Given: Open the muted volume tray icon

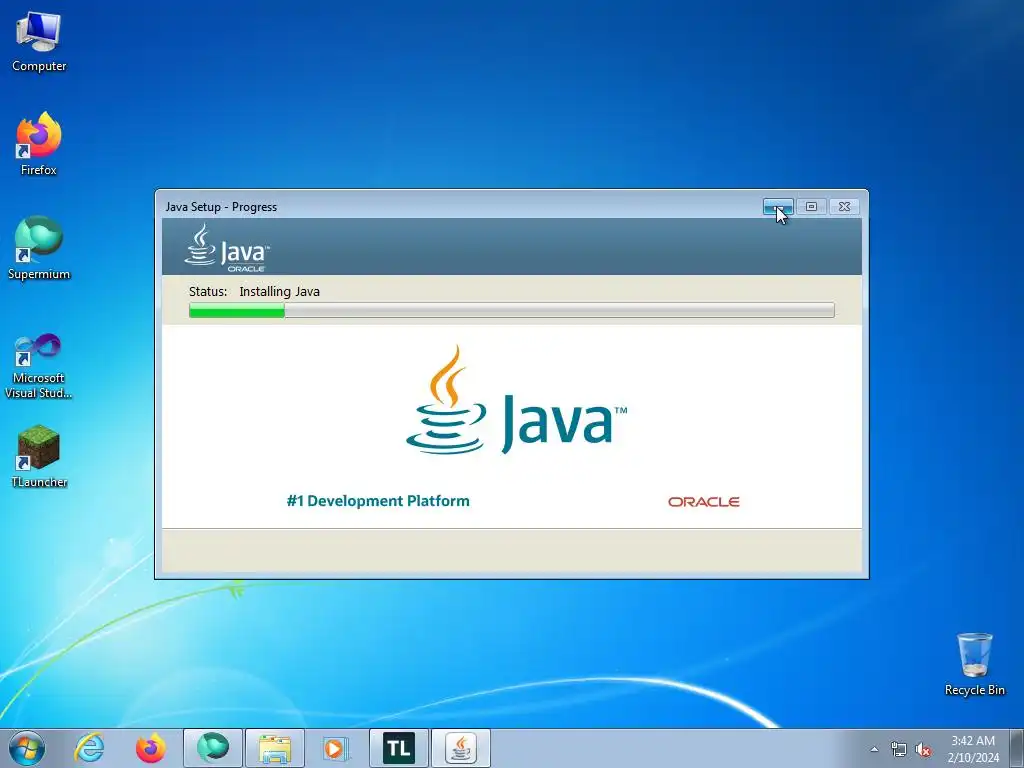Looking at the screenshot, I should 923,749.
